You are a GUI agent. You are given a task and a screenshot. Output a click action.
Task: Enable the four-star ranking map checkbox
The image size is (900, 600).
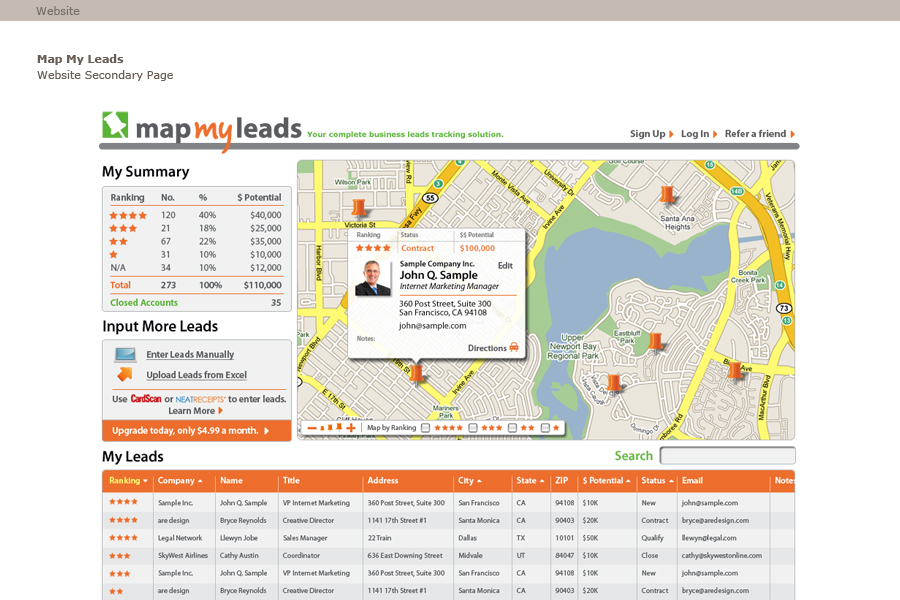click(425, 428)
